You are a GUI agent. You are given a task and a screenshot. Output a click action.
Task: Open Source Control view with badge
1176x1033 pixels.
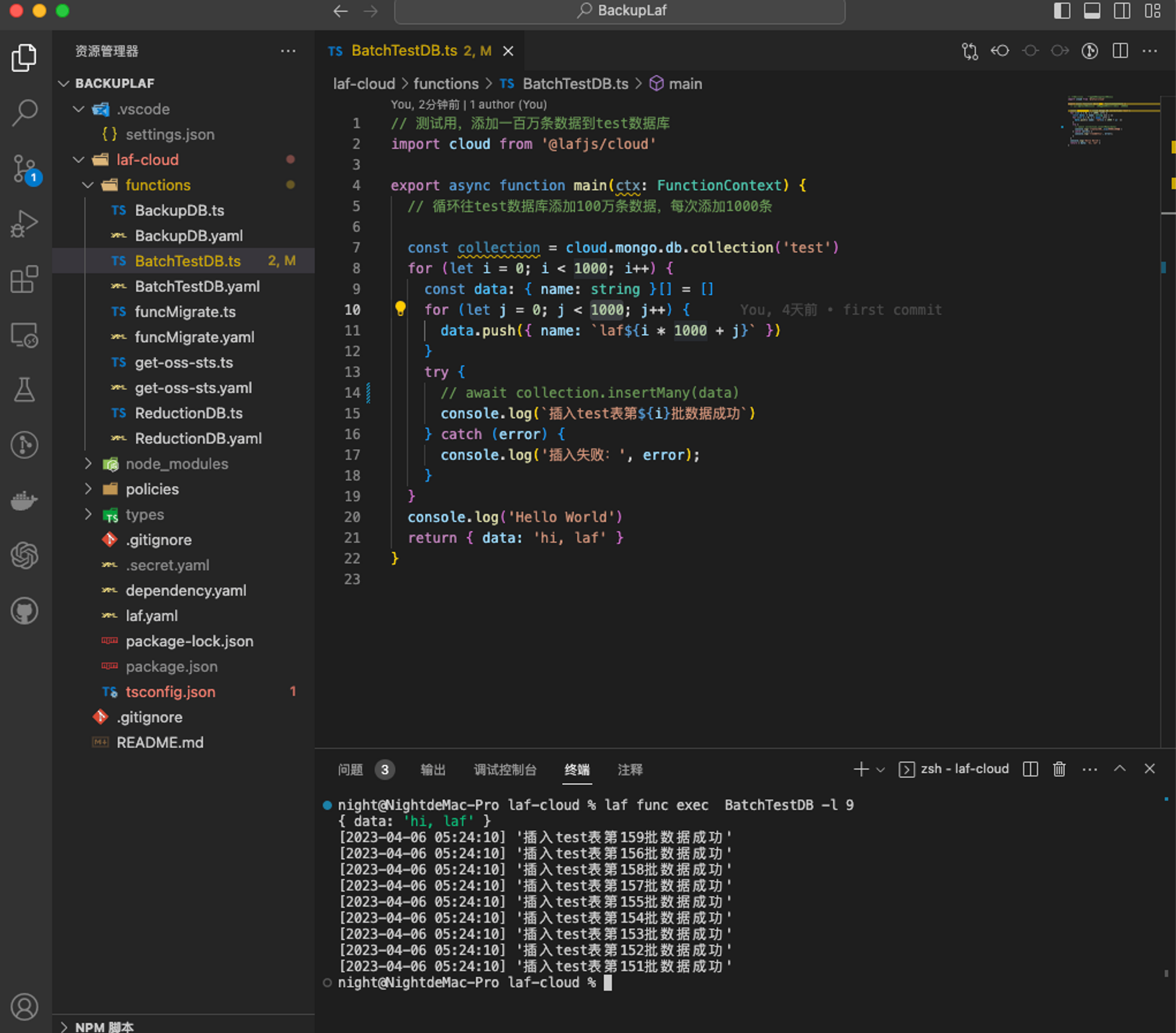(x=25, y=169)
